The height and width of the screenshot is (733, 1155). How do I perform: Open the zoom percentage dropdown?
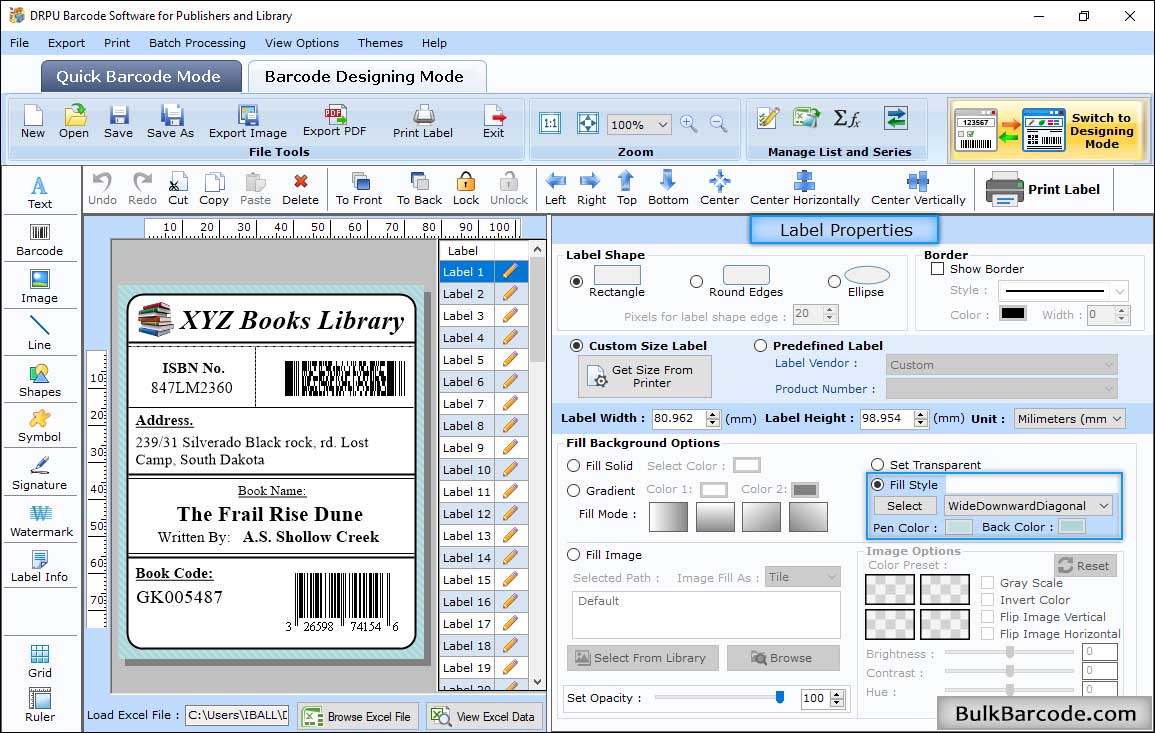pos(662,124)
